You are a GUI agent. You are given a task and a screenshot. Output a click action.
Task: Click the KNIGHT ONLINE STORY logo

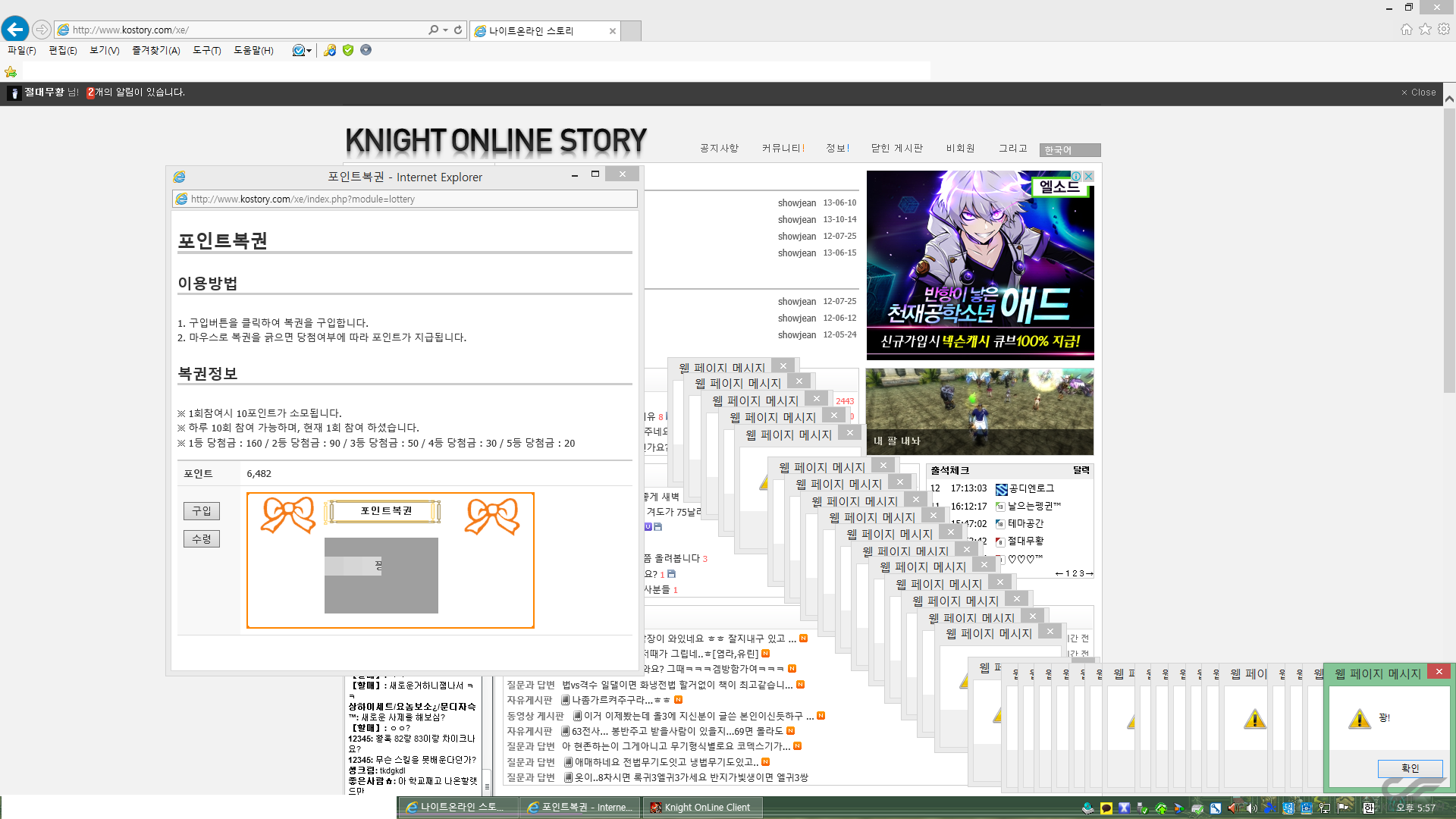(x=496, y=141)
